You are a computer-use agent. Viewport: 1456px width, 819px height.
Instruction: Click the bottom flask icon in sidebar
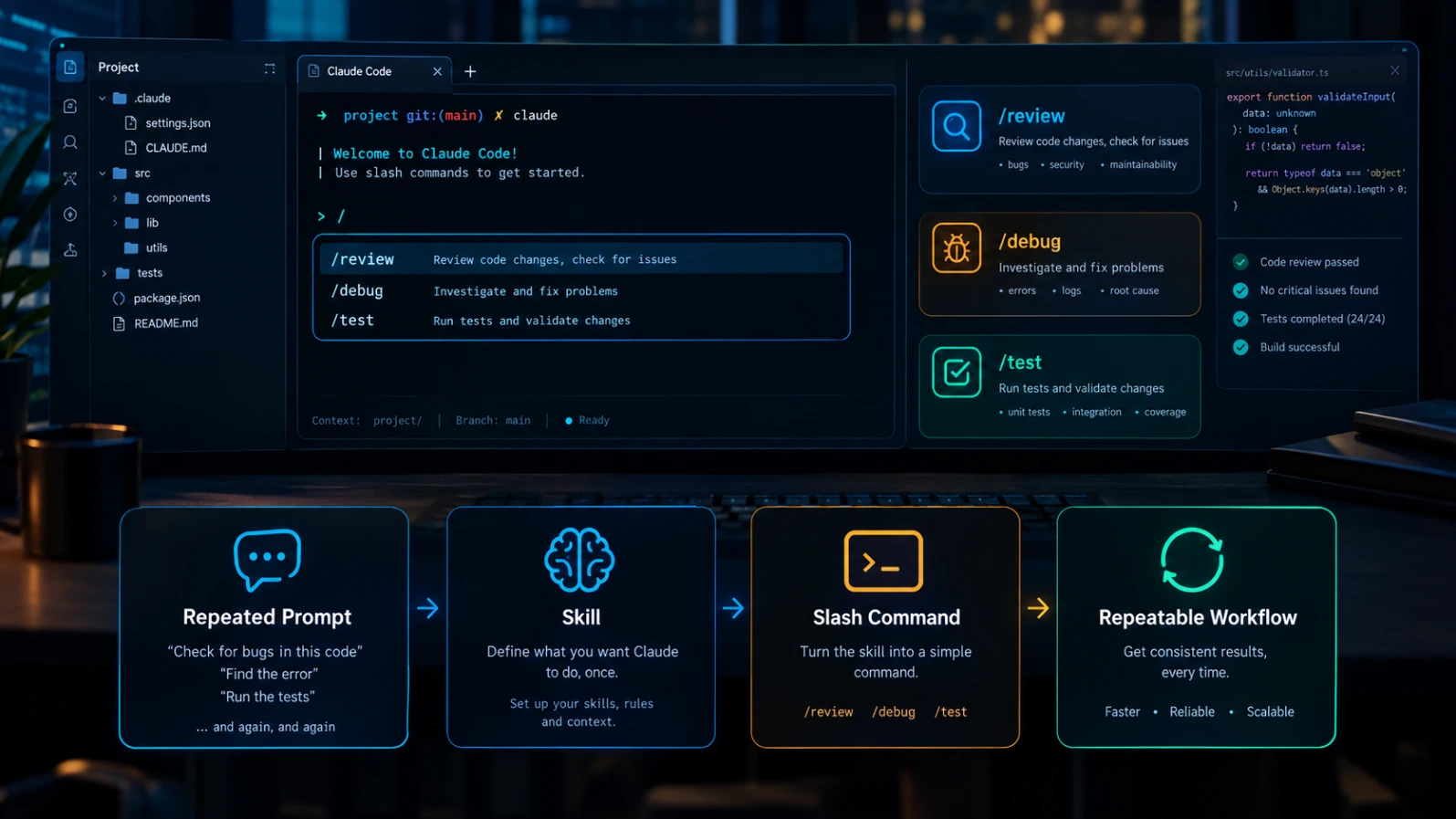tap(70, 250)
